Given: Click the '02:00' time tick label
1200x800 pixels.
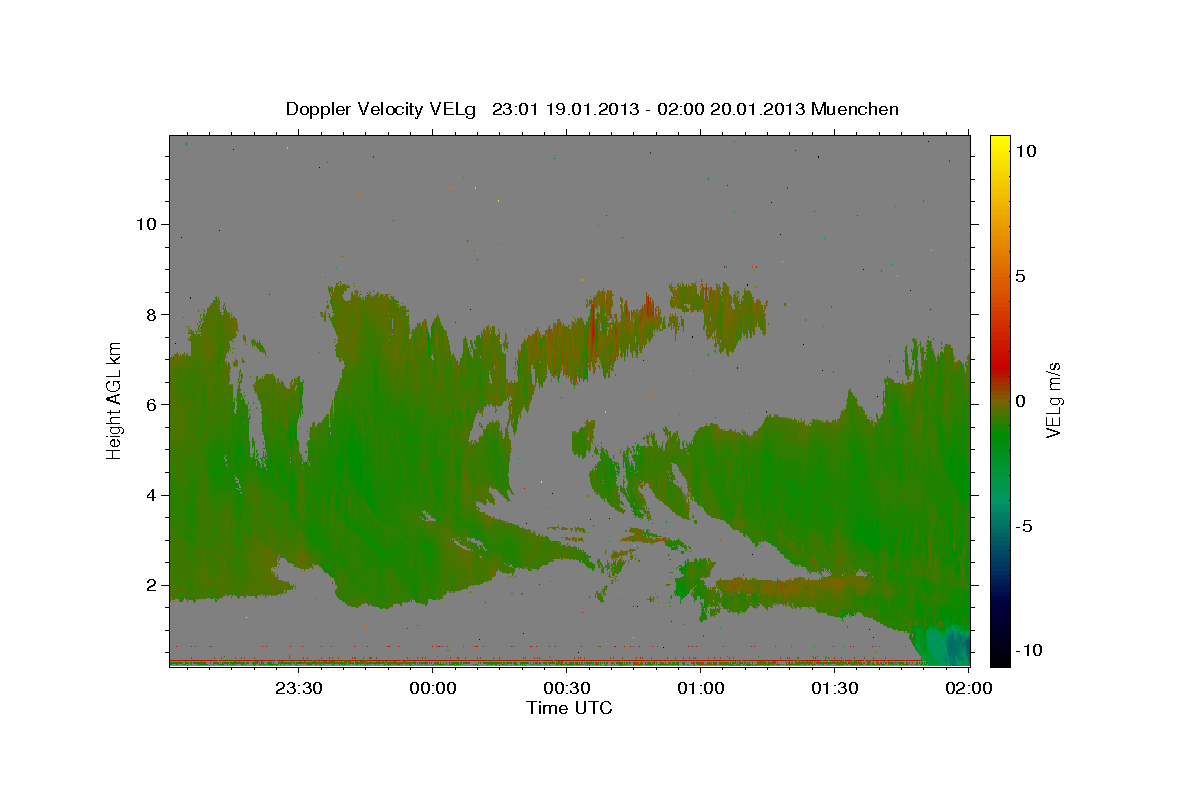Looking at the screenshot, I should point(969,688).
